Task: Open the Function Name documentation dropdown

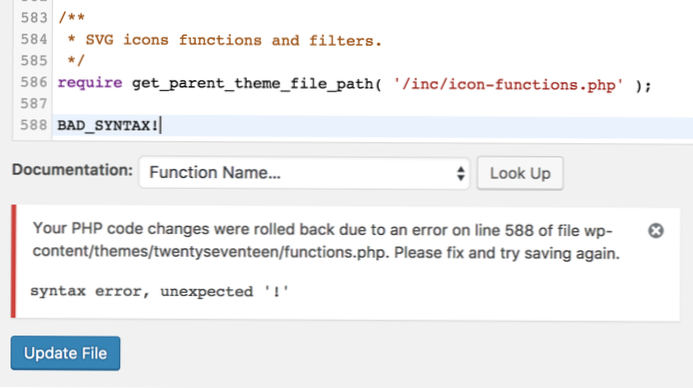Action: pos(304,173)
